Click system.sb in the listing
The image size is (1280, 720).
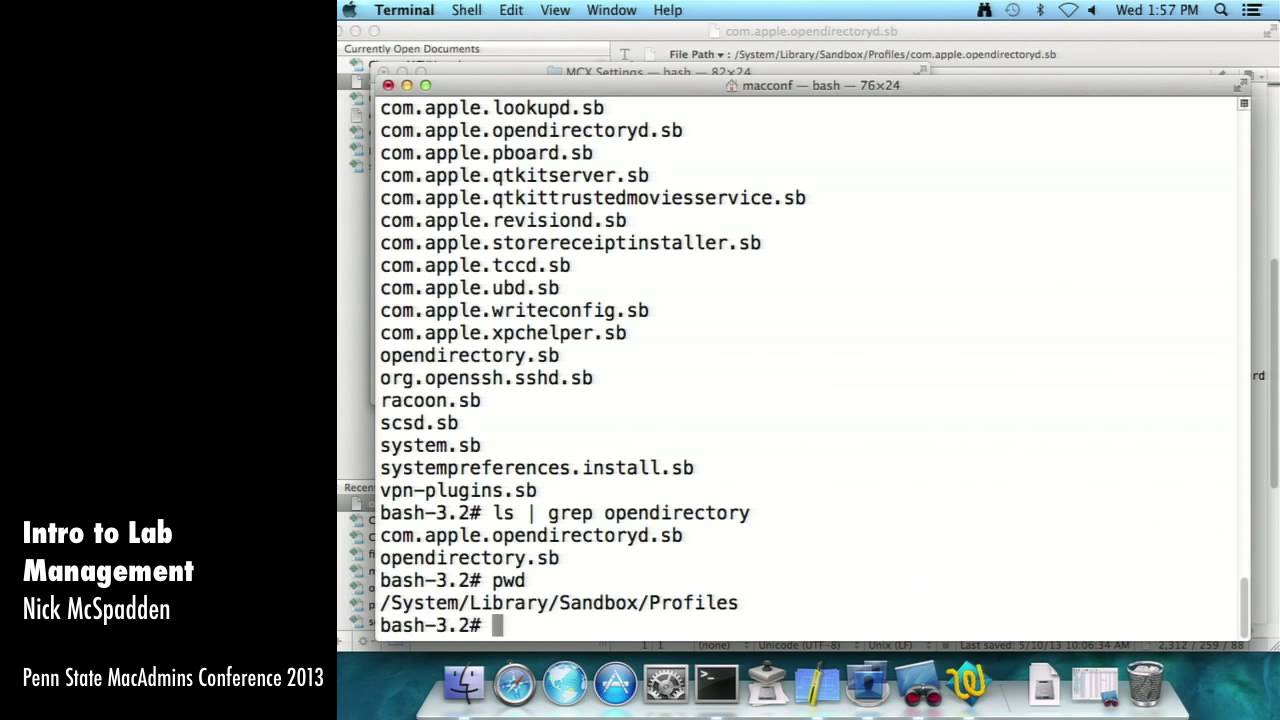[x=430, y=445]
